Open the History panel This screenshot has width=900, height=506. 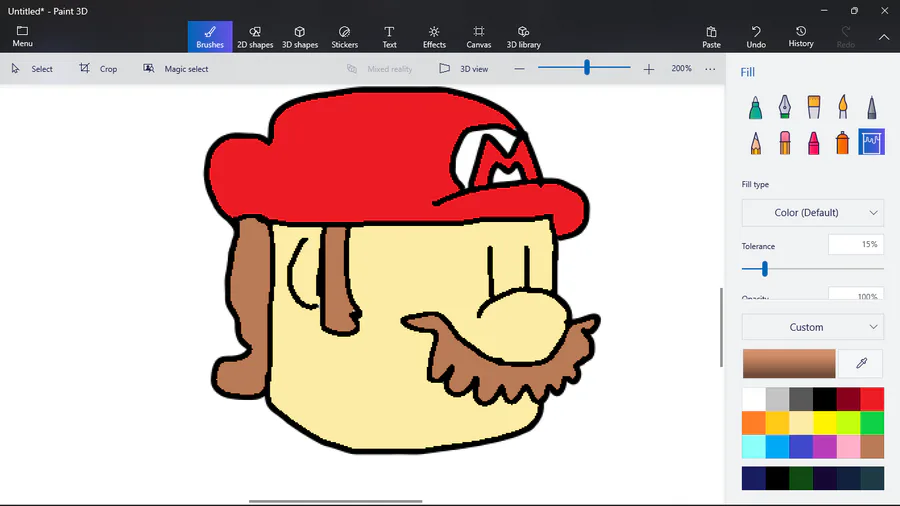pos(801,37)
